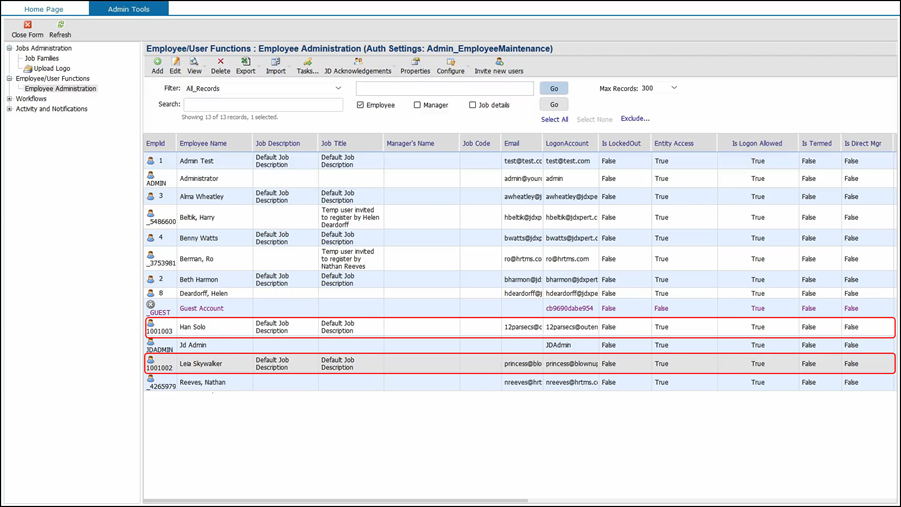Click into the Search text field
Screen dimensions: 901x507
[263, 104]
